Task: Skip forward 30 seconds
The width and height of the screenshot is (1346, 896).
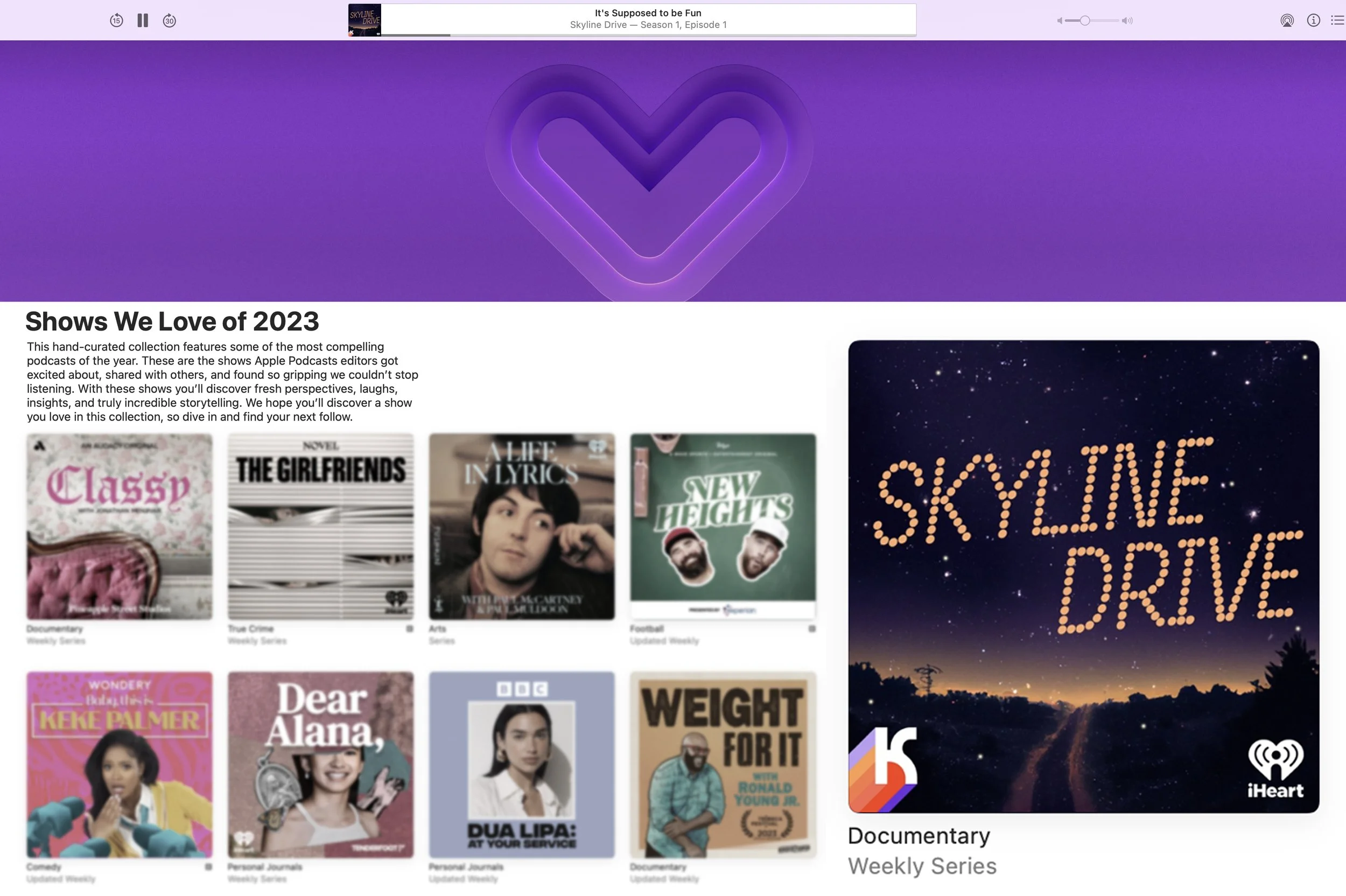Action: [x=169, y=20]
